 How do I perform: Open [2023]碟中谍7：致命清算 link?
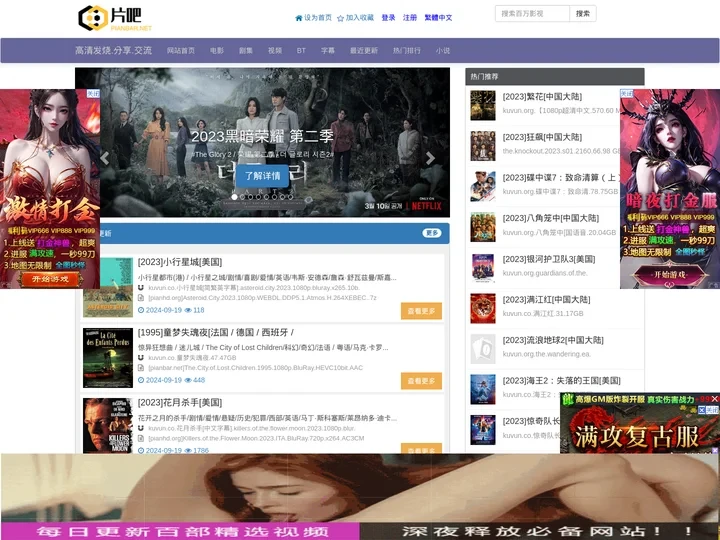pos(561,177)
